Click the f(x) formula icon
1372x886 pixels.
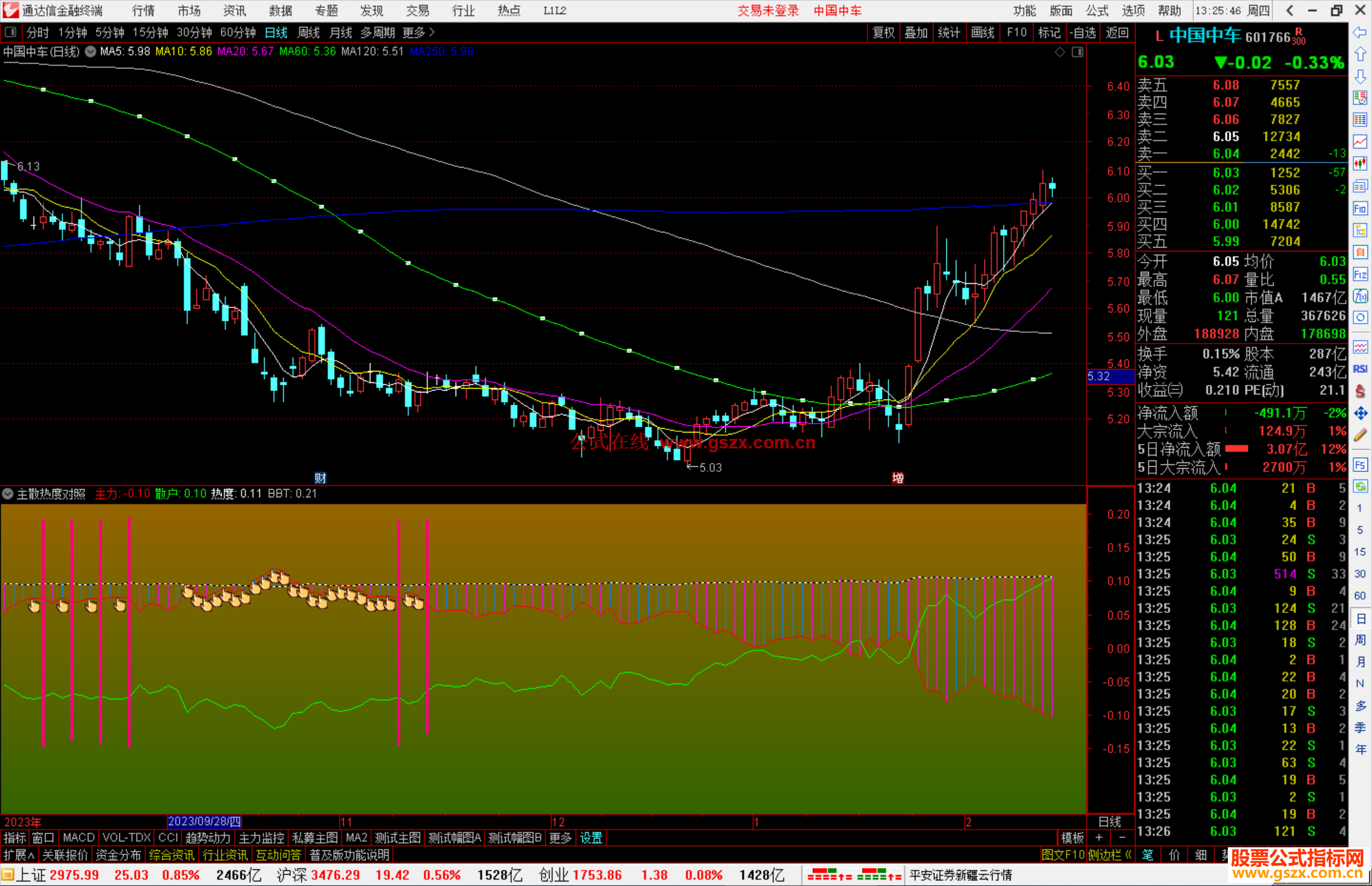click(x=1360, y=296)
